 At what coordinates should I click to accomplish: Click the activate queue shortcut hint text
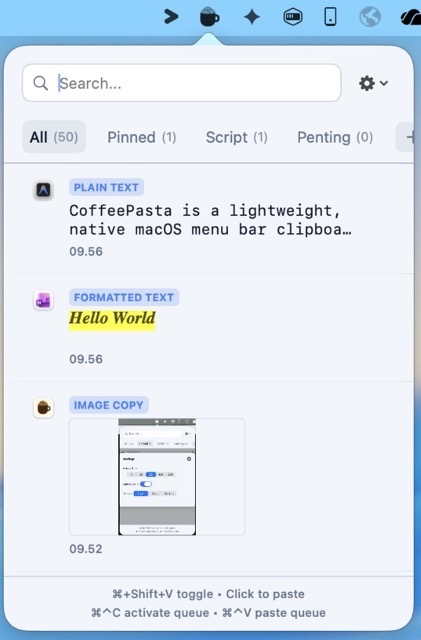(150, 613)
